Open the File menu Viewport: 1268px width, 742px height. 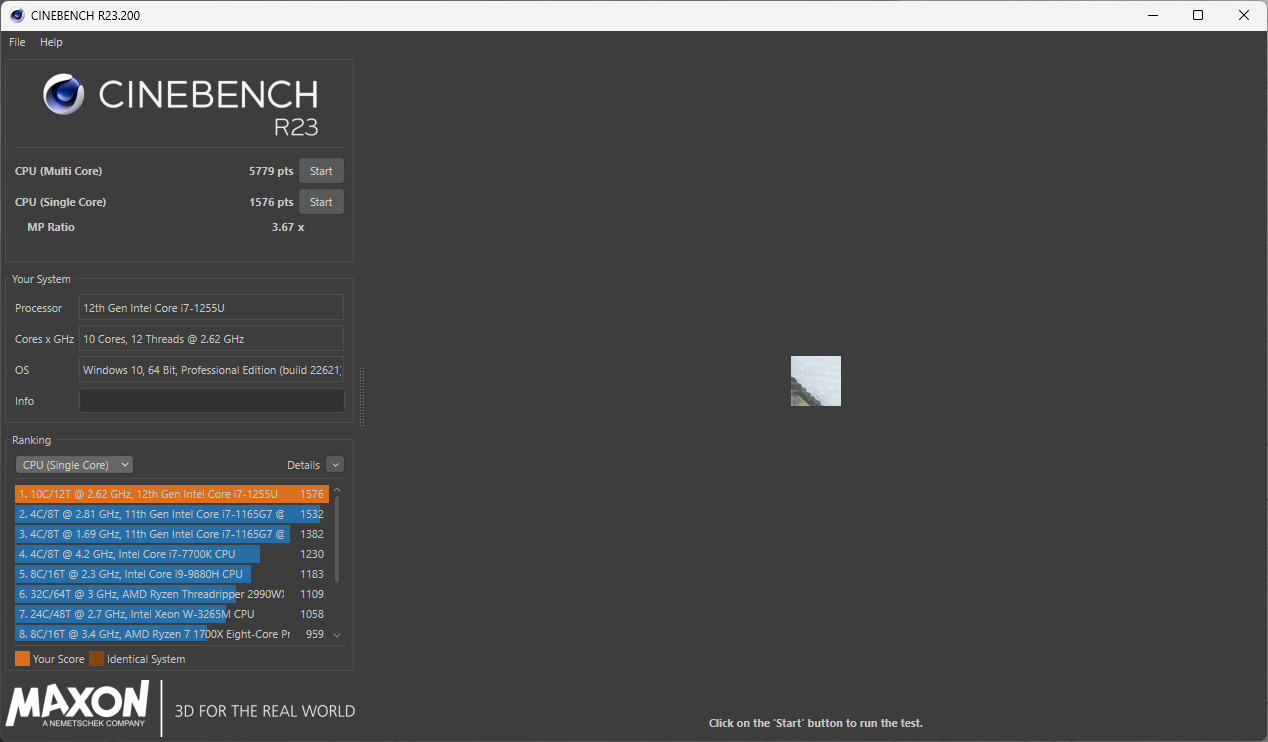coord(17,42)
